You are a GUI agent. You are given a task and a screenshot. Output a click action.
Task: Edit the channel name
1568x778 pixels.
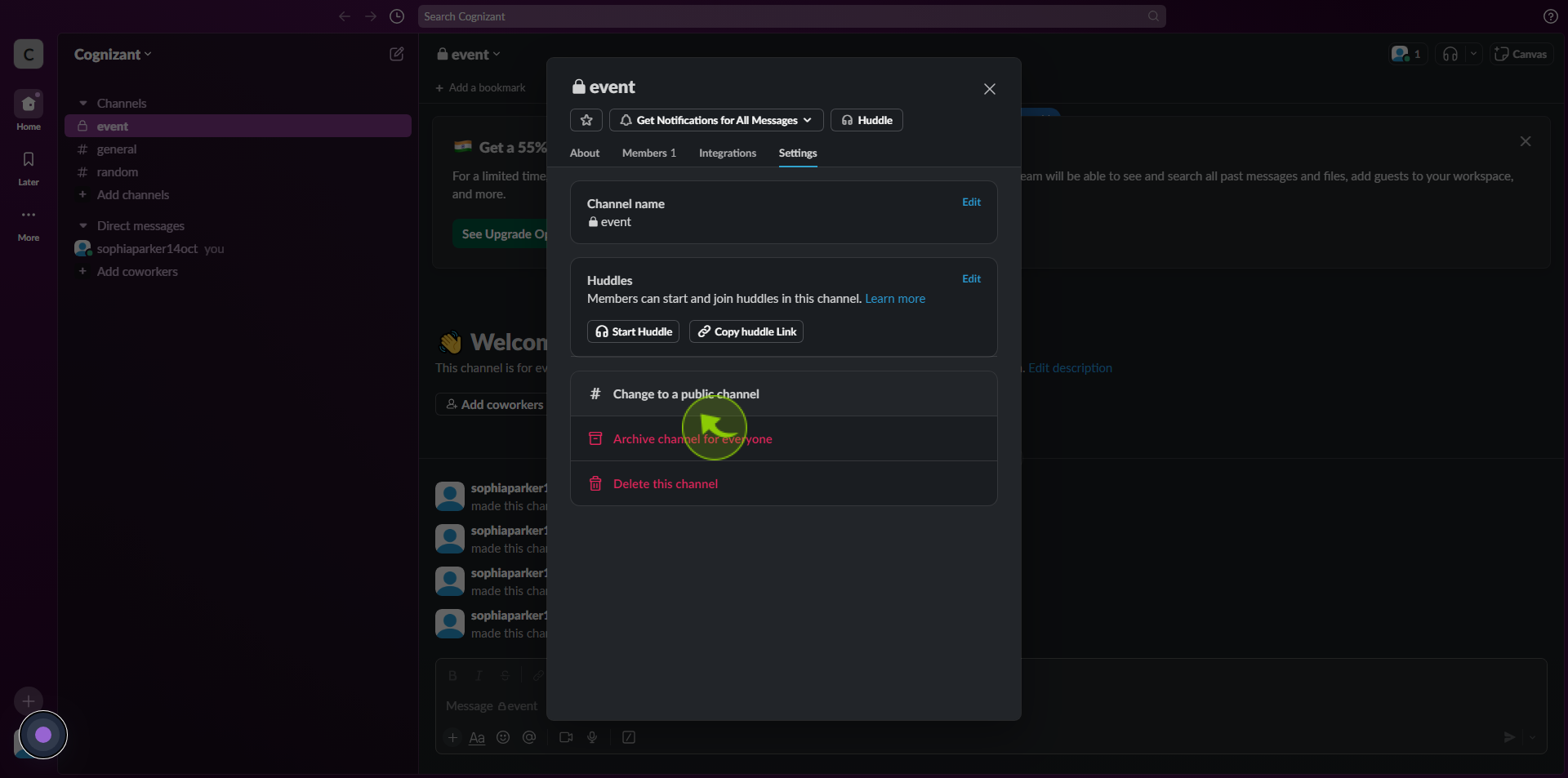971,202
